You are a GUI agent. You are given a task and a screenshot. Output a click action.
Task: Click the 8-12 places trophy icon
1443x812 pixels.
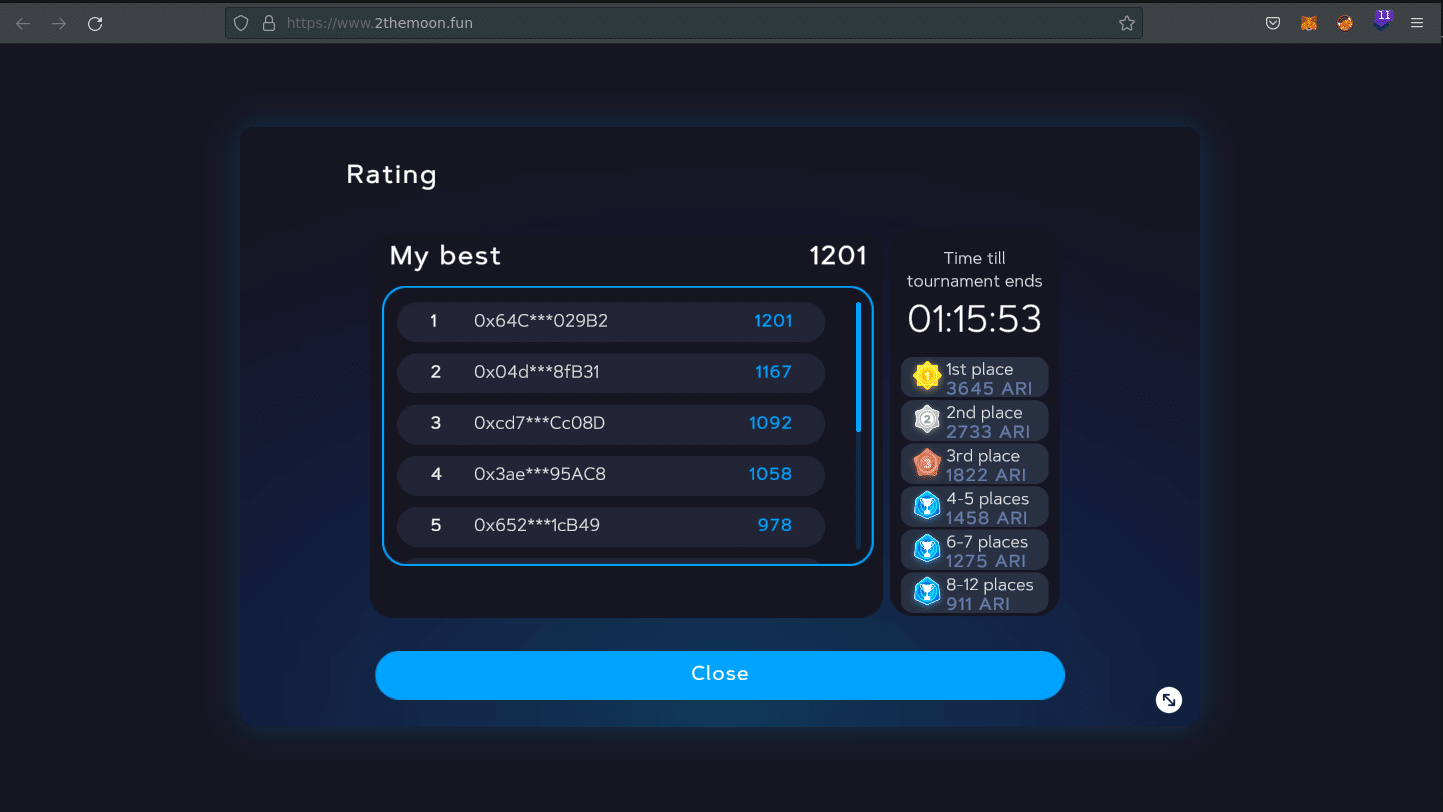tap(927, 592)
